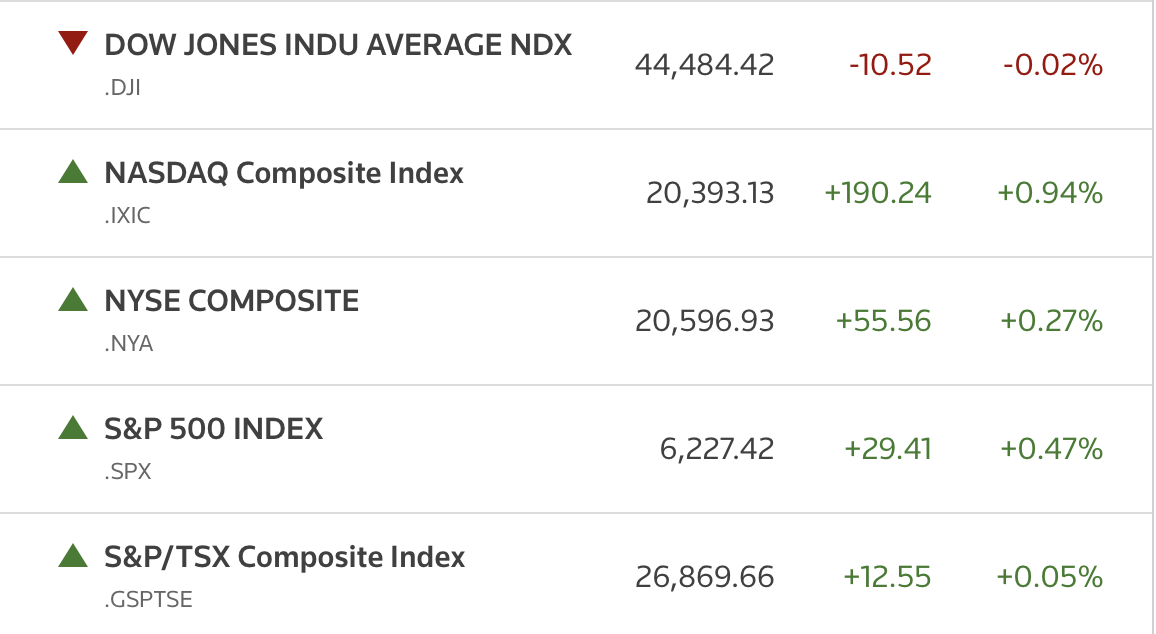Click the green up triangle beside S&P 500 INDEX
Viewport: 1156px width, 634px height.
click(73, 428)
